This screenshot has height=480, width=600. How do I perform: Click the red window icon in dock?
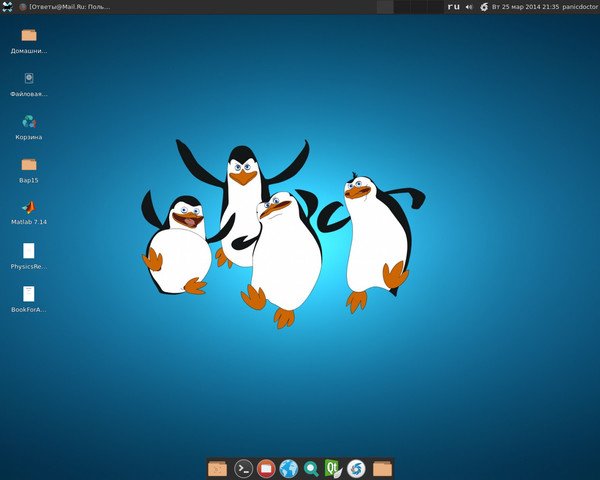coord(266,468)
